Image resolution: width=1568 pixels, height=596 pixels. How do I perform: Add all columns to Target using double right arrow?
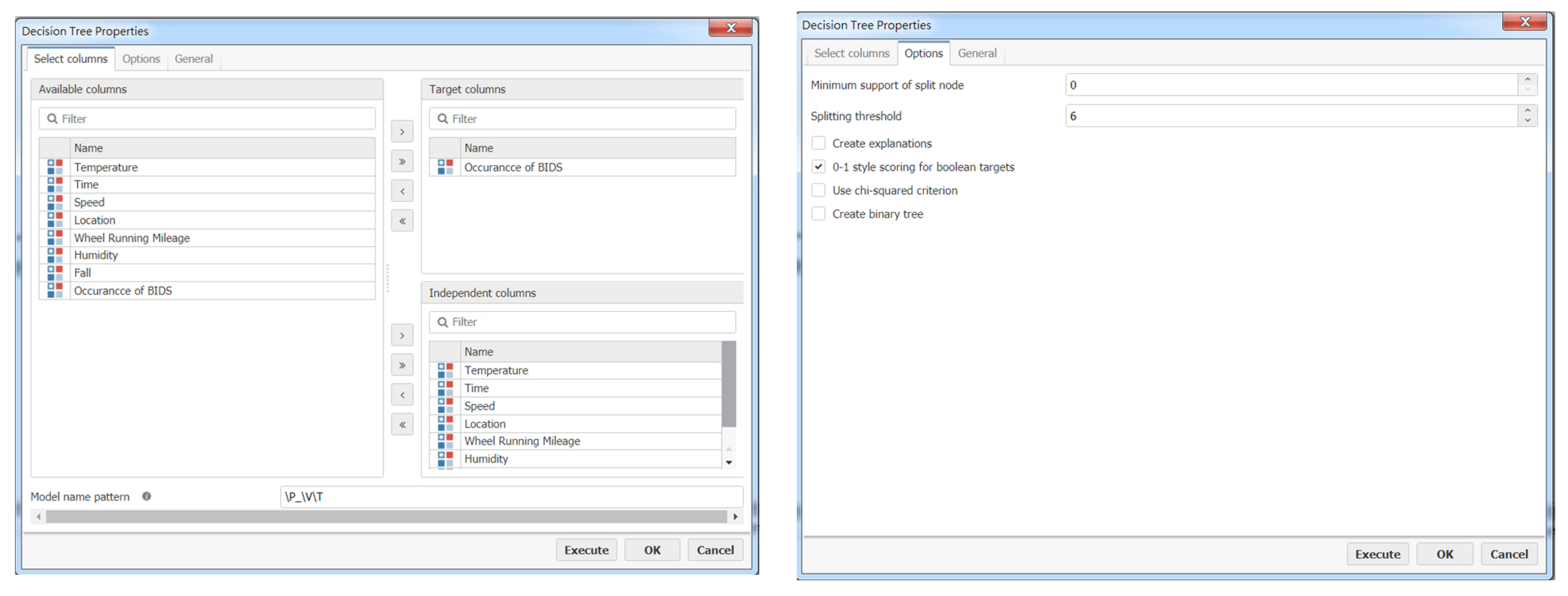402,161
